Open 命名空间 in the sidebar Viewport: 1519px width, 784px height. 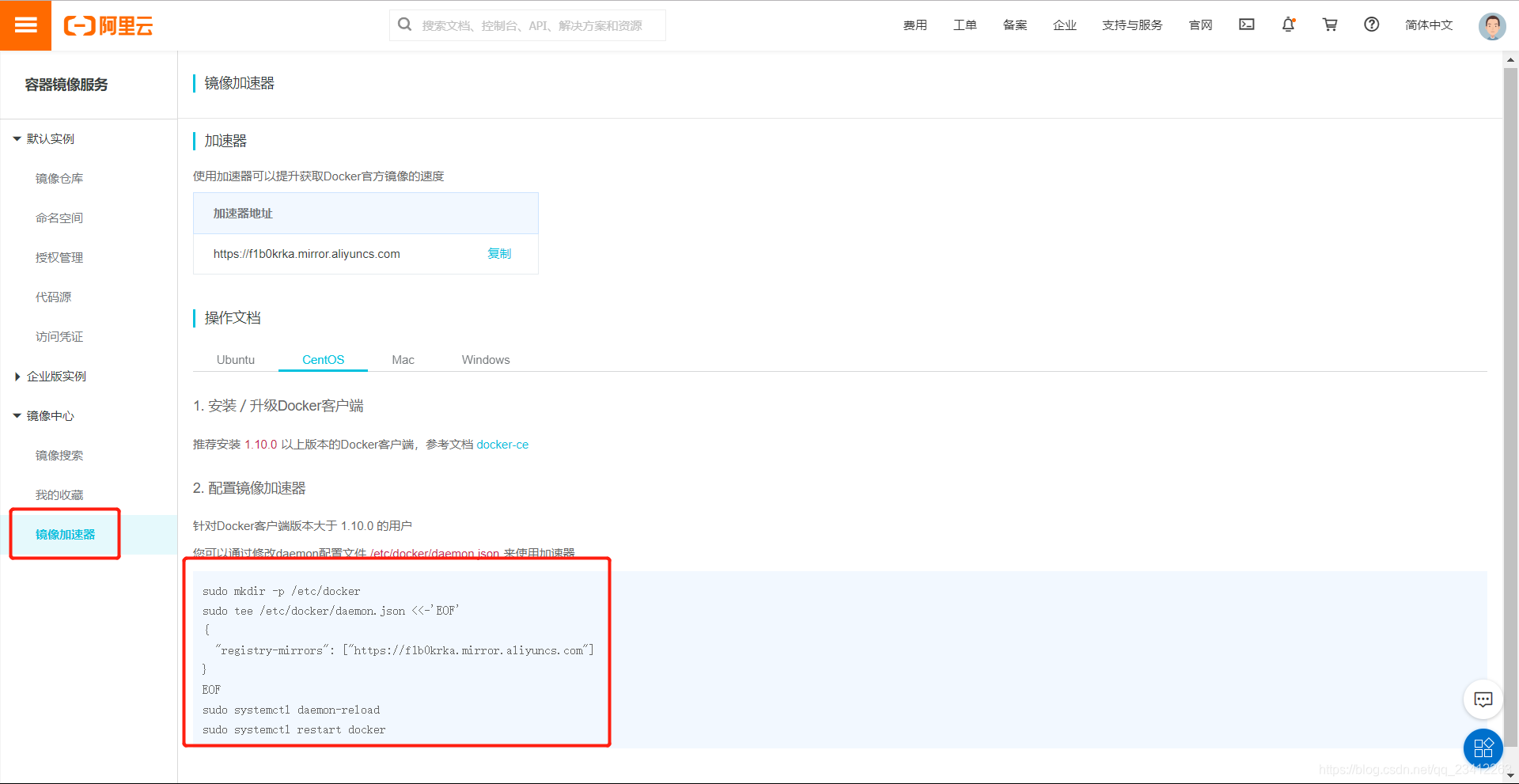(59, 218)
